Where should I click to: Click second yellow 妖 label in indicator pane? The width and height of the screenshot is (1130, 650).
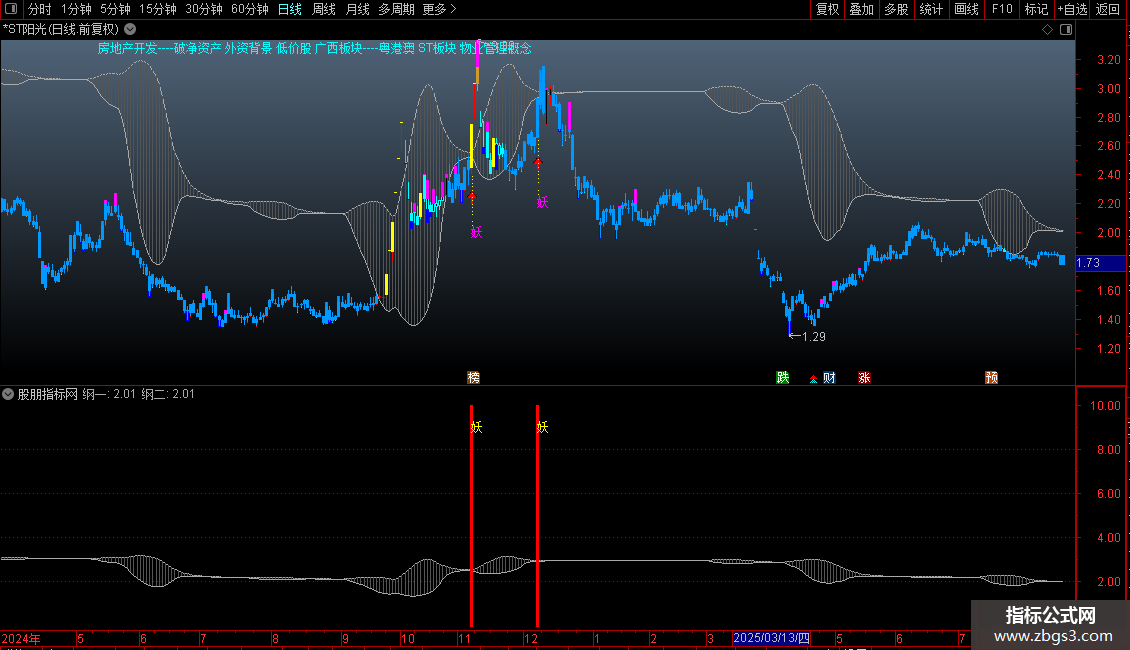click(x=543, y=427)
